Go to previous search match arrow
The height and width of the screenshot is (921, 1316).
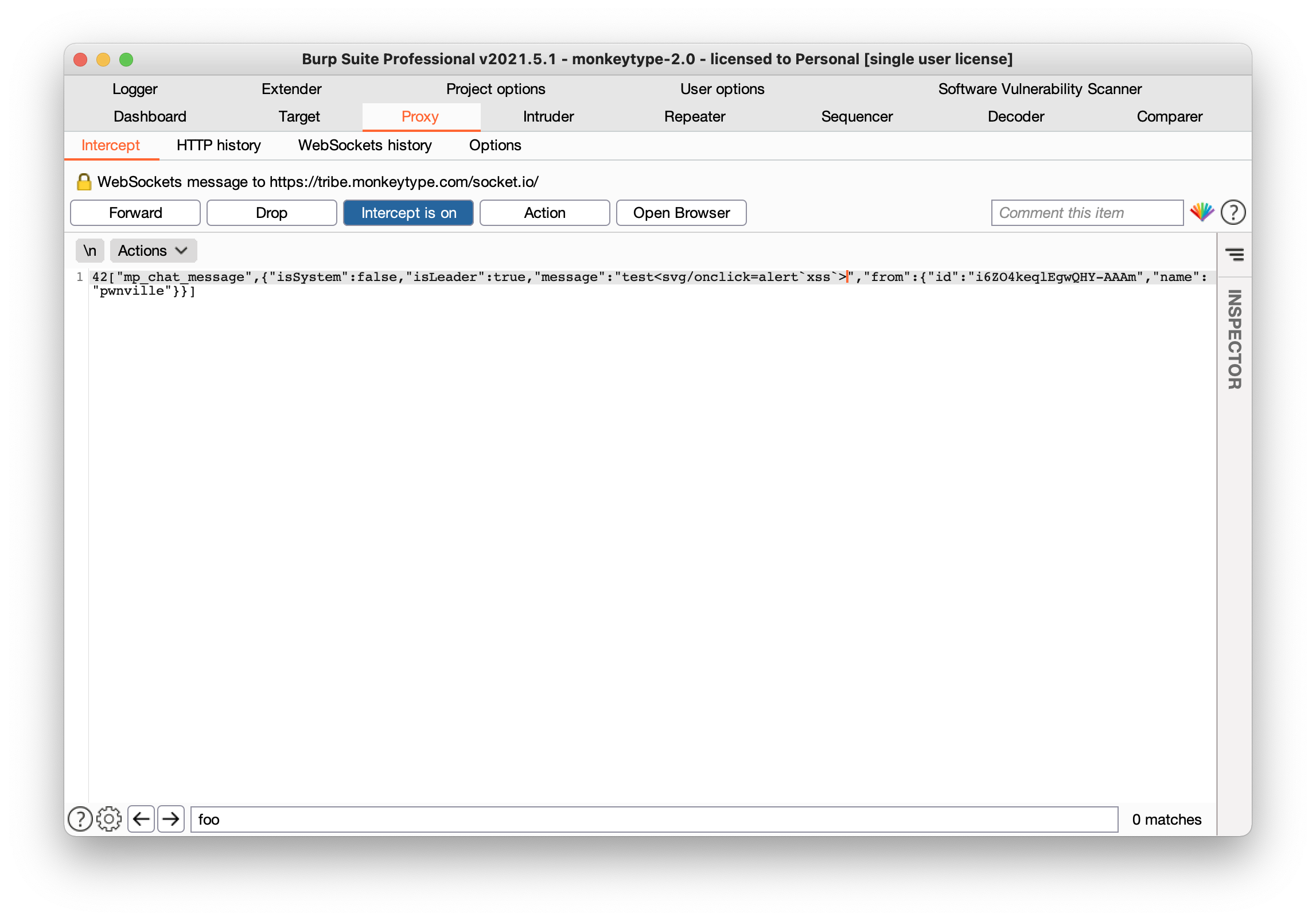tap(141, 819)
